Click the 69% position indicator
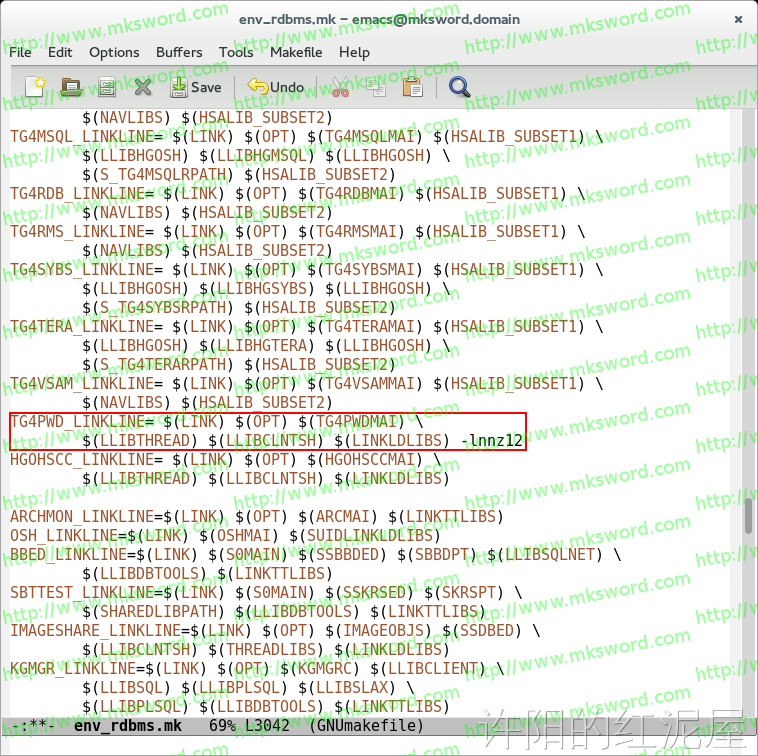 pyautogui.click(x=222, y=726)
